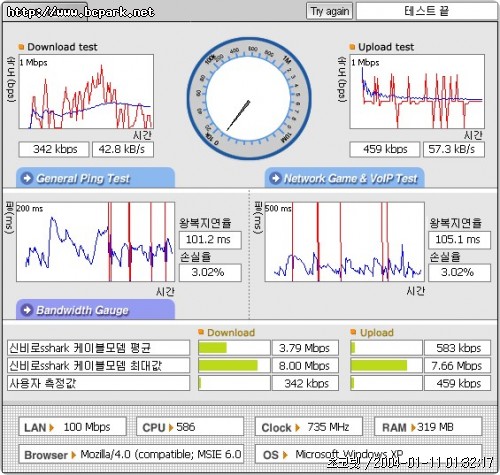Screen dimensions: 500x475
Task: Select the 342 kbps download result box
Action: point(54,149)
